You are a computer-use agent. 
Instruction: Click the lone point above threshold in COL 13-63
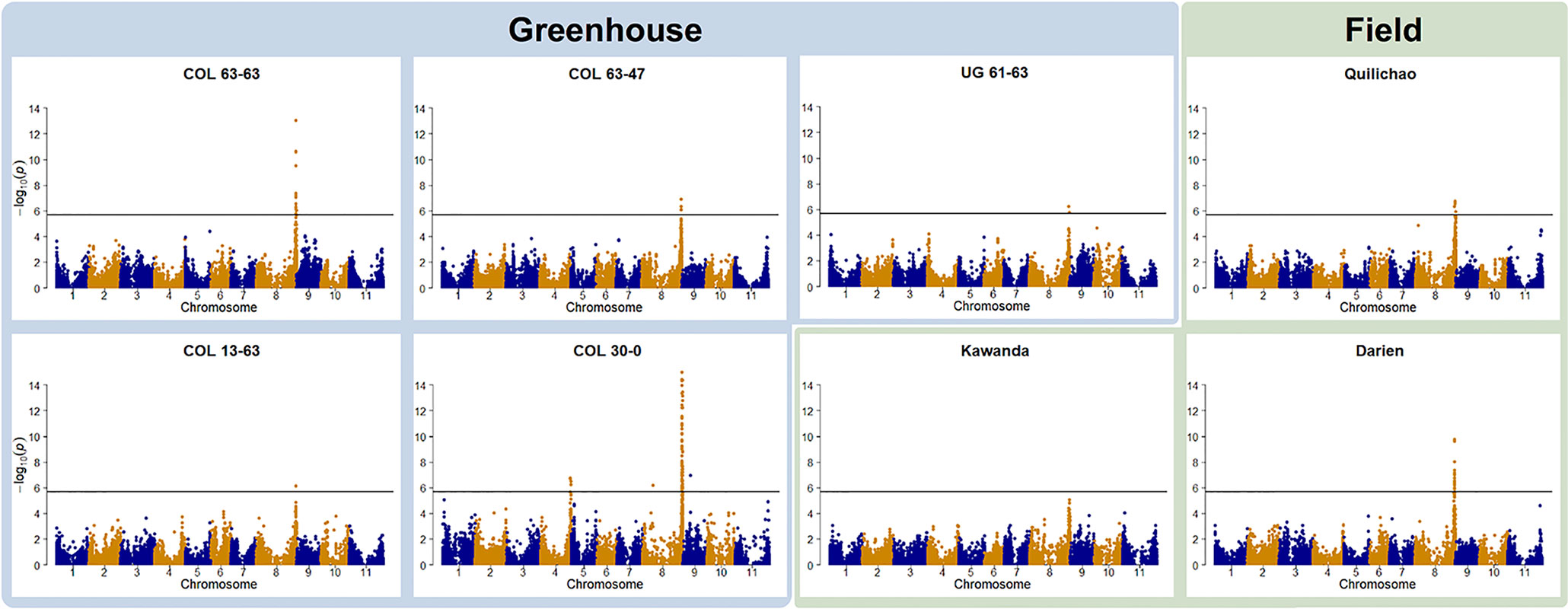295,486
